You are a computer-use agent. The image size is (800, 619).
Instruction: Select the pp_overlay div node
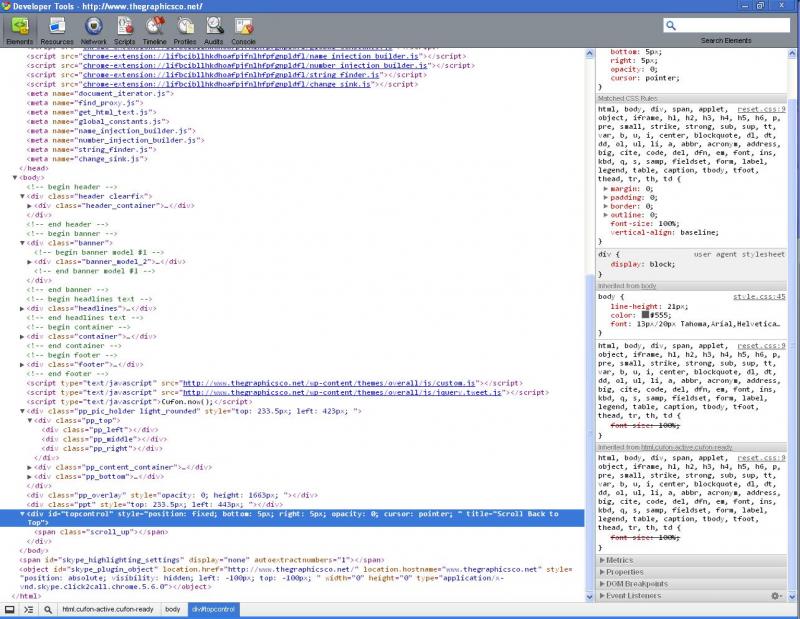[172, 496]
